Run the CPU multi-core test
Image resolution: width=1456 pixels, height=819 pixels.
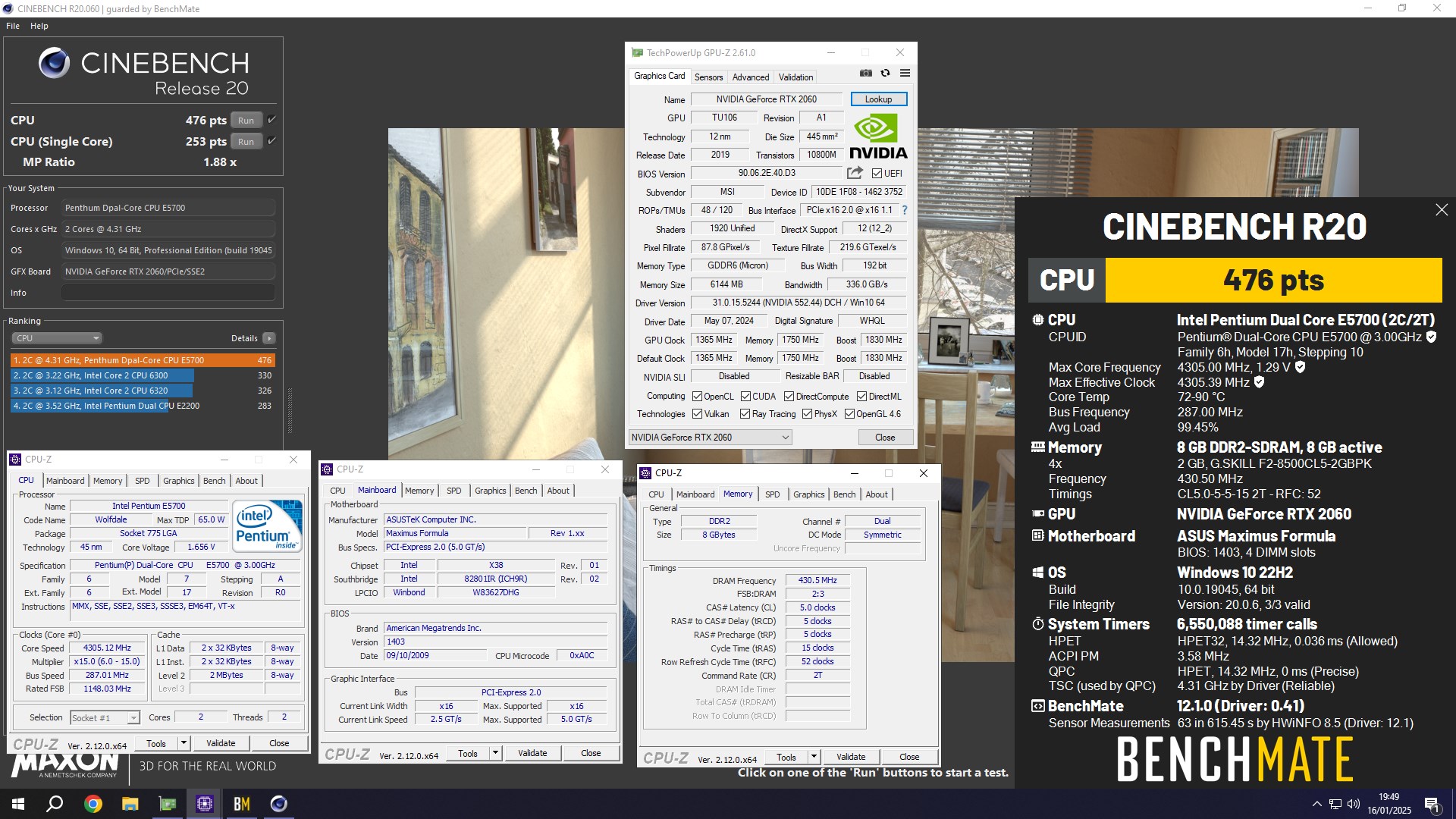coord(246,120)
